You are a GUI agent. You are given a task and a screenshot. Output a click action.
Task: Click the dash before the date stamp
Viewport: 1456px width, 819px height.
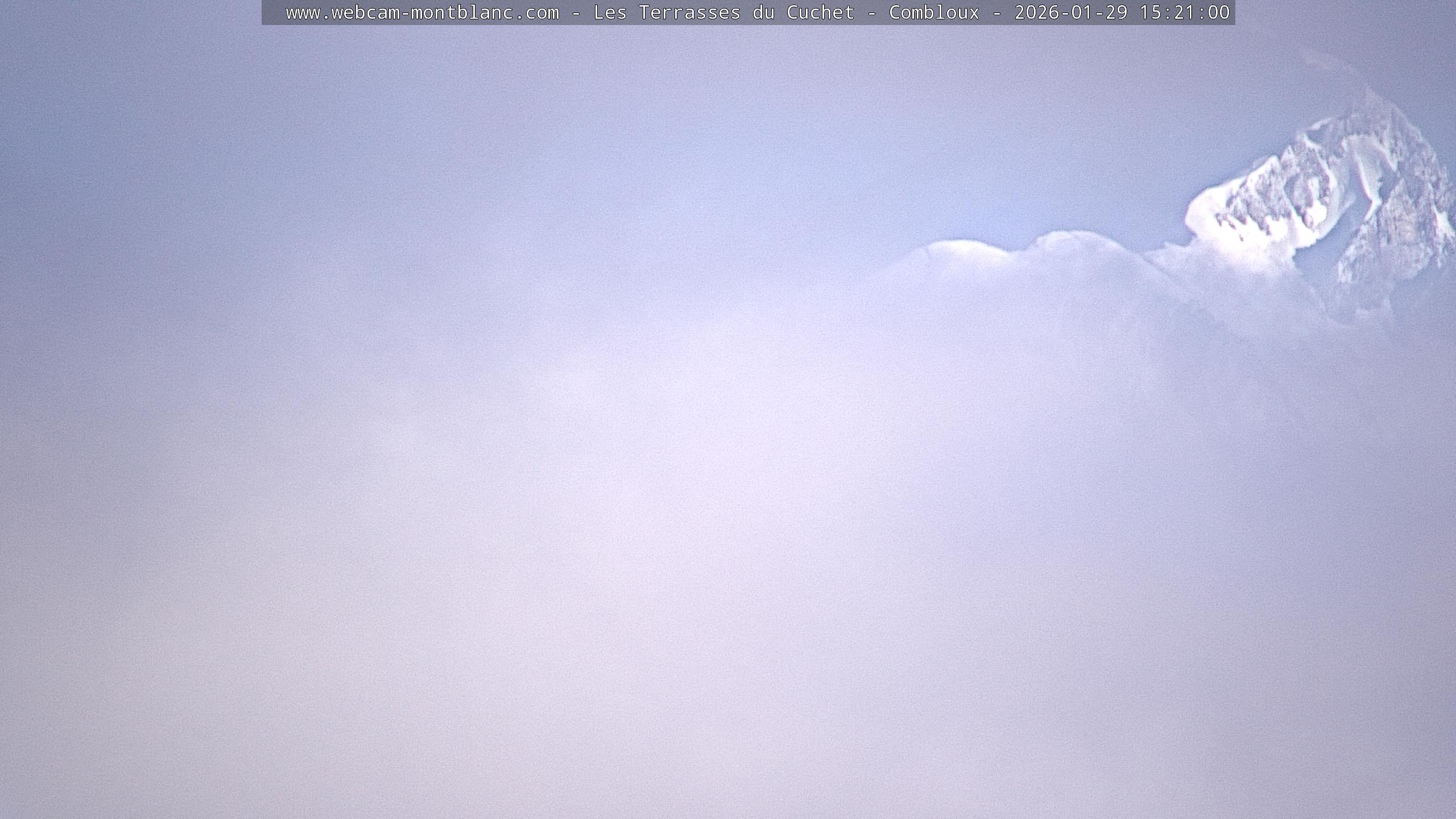[997, 13]
